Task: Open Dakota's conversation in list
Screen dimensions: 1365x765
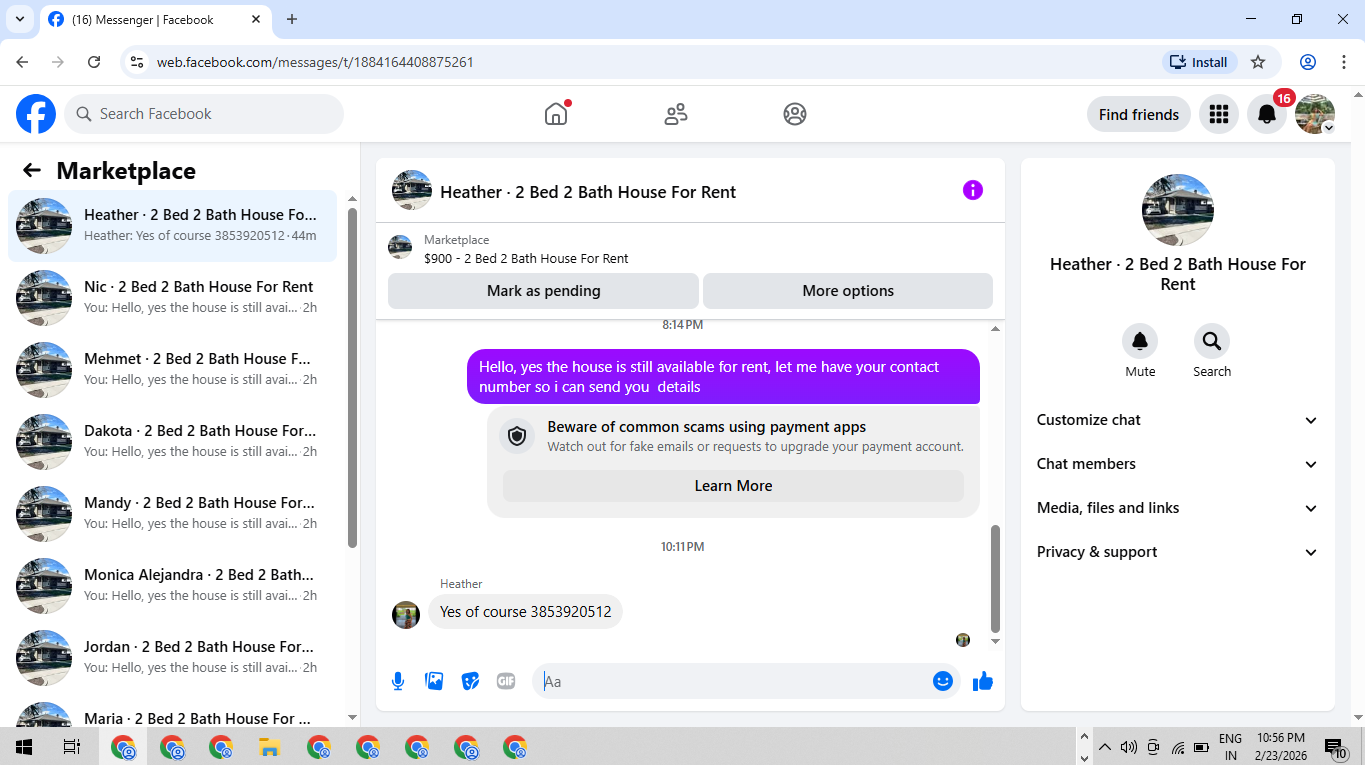Action: 172,442
